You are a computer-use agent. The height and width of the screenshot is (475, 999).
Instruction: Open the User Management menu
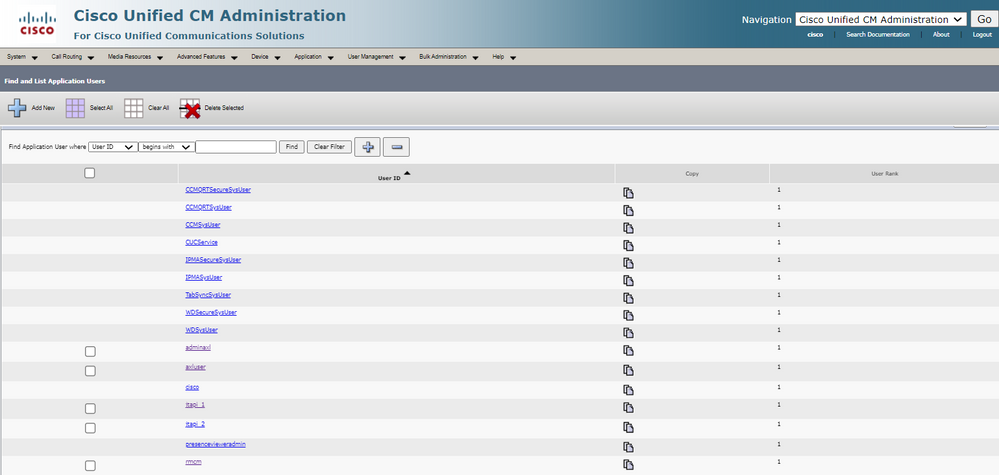point(377,57)
